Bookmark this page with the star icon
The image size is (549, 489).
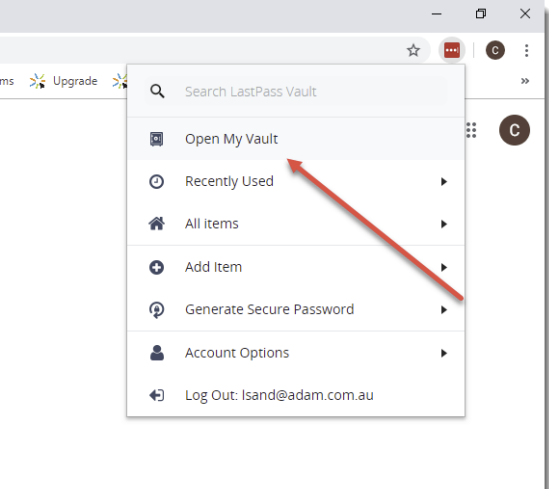point(413,50)
